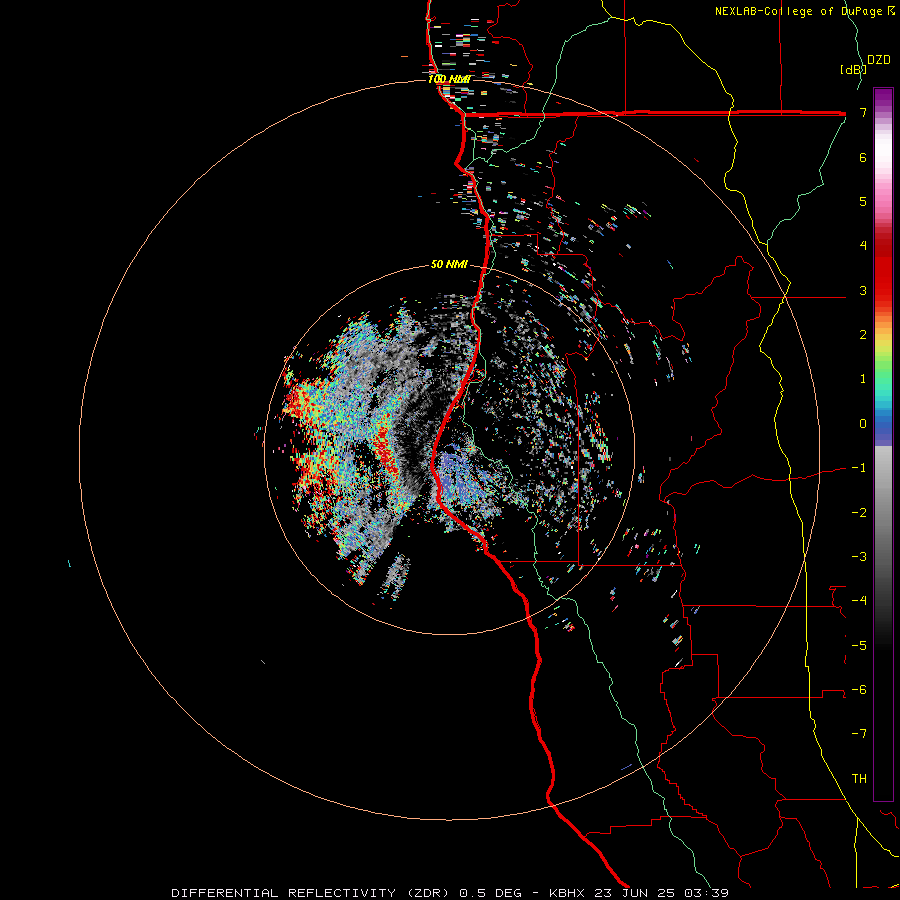This screenshot has height=900, width=900.
Task: Click the KBHX station identifier
Action: click(x=567, y=893)
